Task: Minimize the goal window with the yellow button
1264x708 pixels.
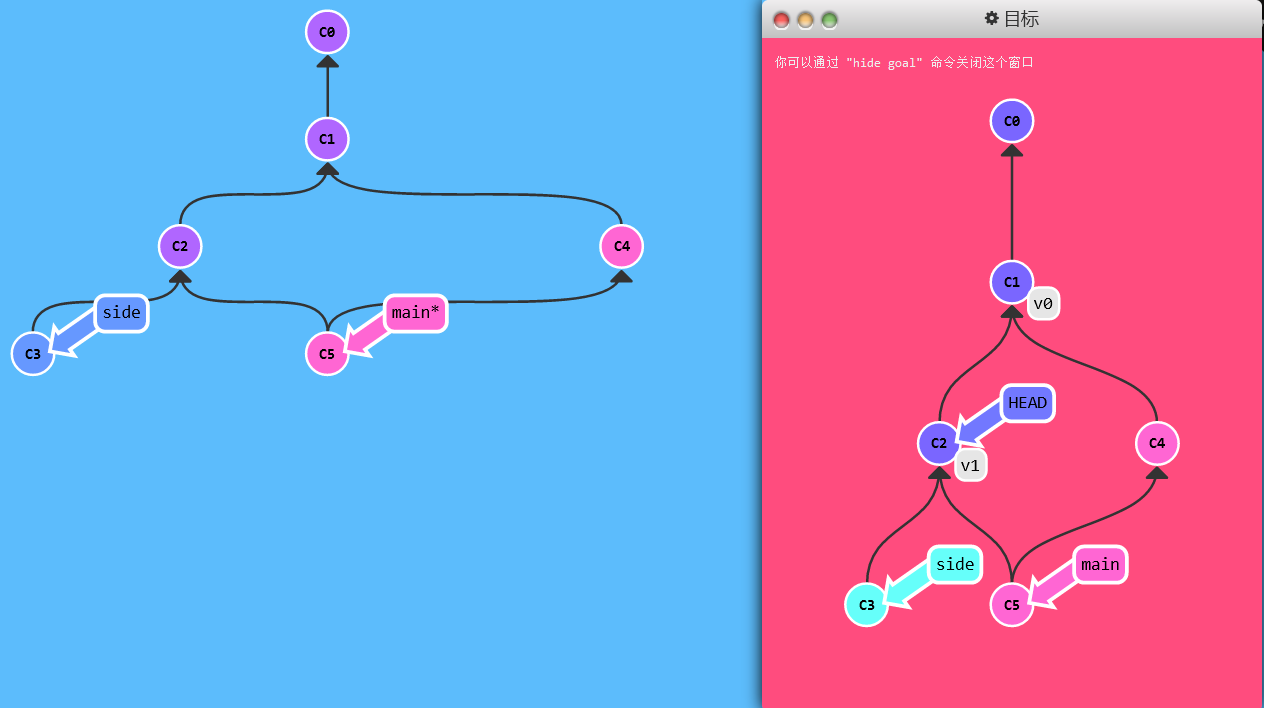Action: pos(805,20)
